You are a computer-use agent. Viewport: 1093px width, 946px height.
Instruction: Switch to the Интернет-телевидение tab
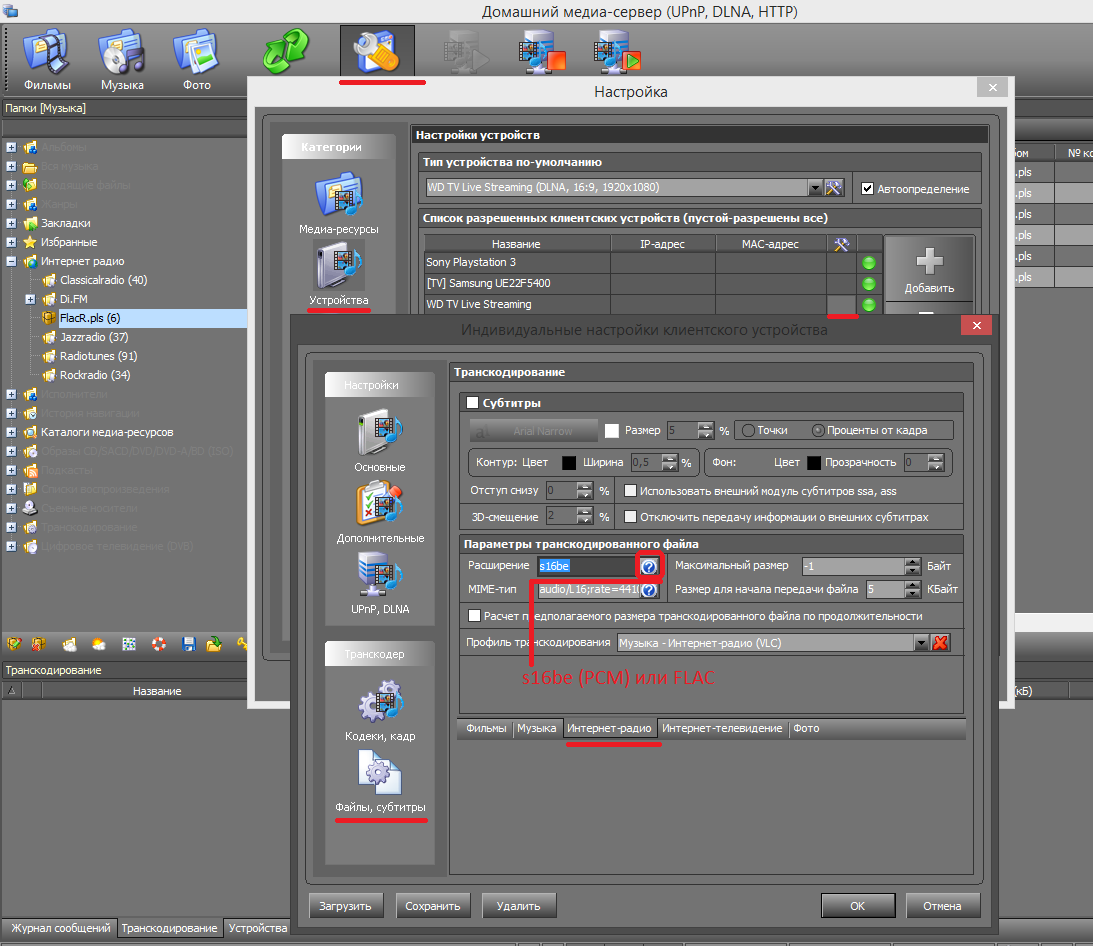click(721, 728)
